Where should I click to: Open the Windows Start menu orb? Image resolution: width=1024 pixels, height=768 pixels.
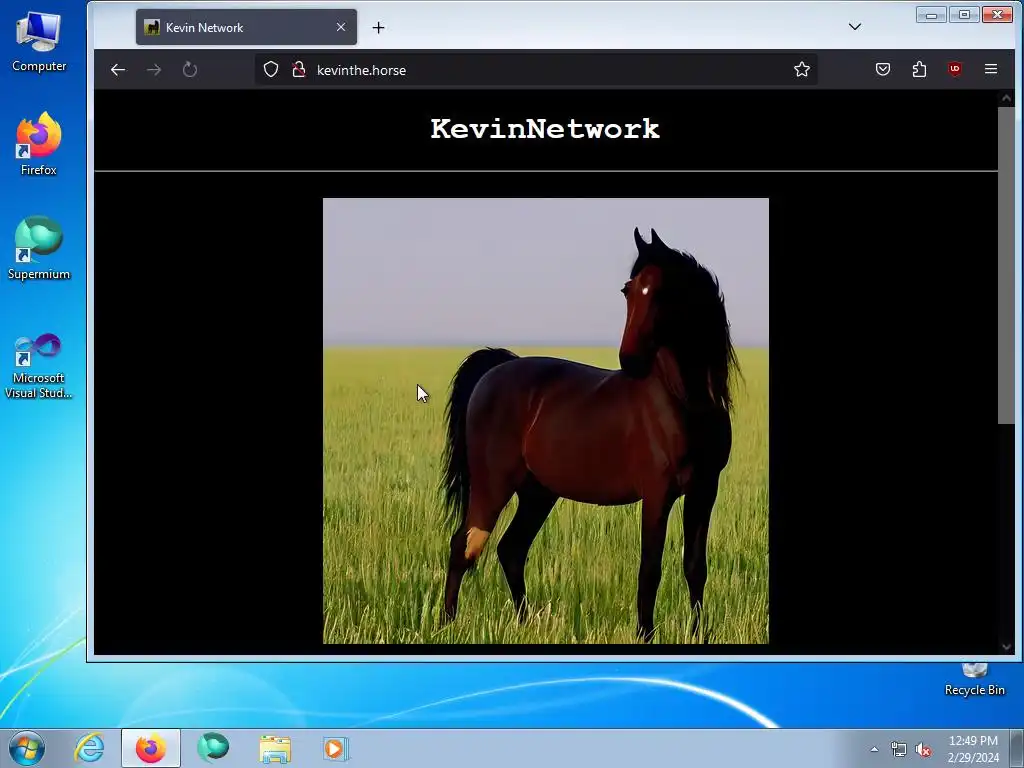coord(27,748)
